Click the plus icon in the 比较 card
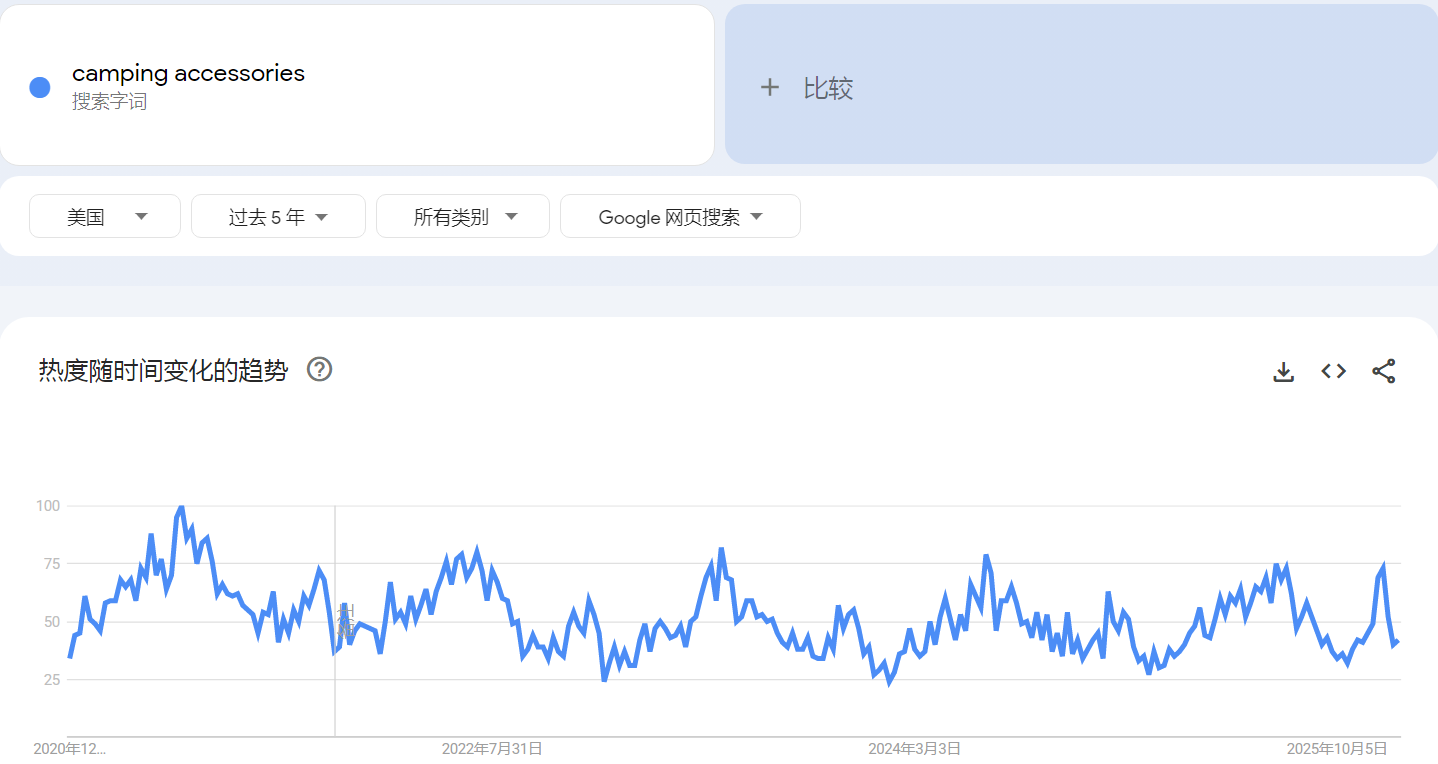 click(x=769, y=88)
